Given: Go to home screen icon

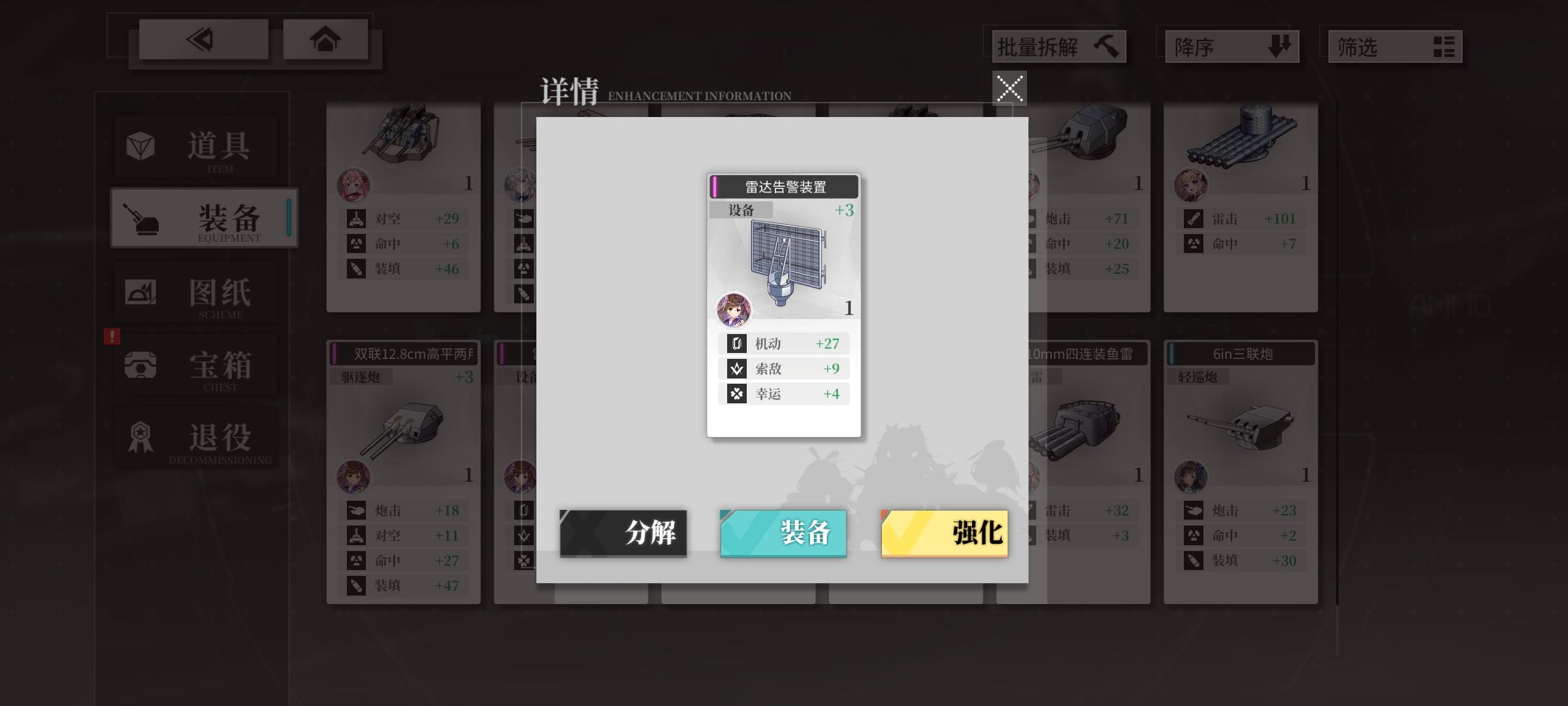Looking at the screenshot, I should coord(325,40).
